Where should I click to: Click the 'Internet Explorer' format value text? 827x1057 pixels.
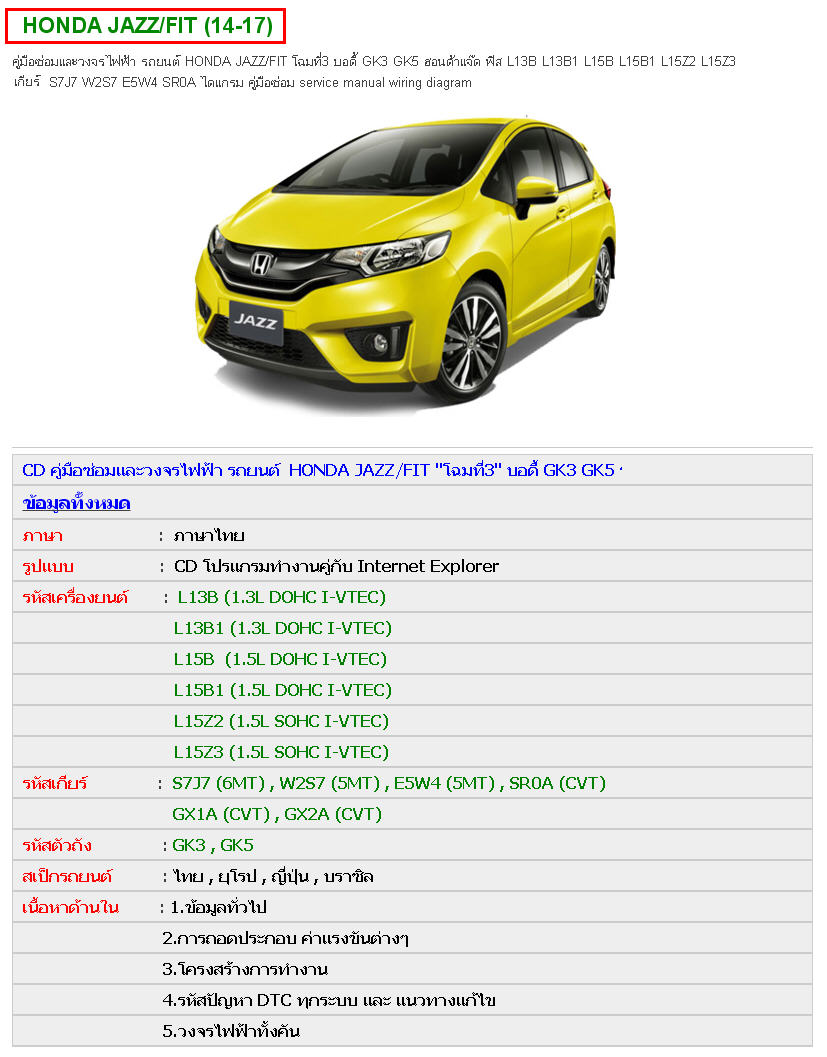point(428,566)
